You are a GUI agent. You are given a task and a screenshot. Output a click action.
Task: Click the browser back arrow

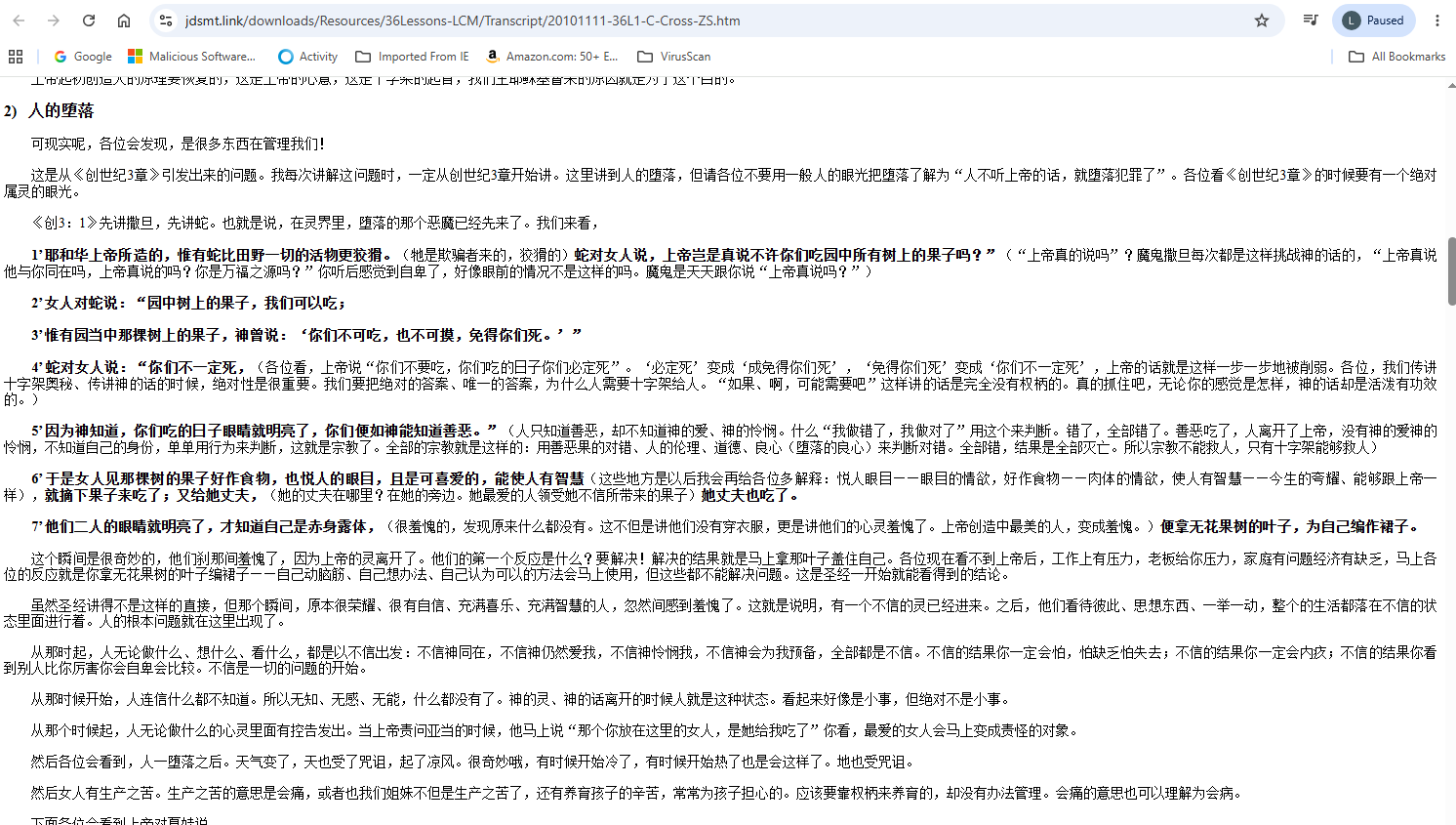(x=19, y=21)
